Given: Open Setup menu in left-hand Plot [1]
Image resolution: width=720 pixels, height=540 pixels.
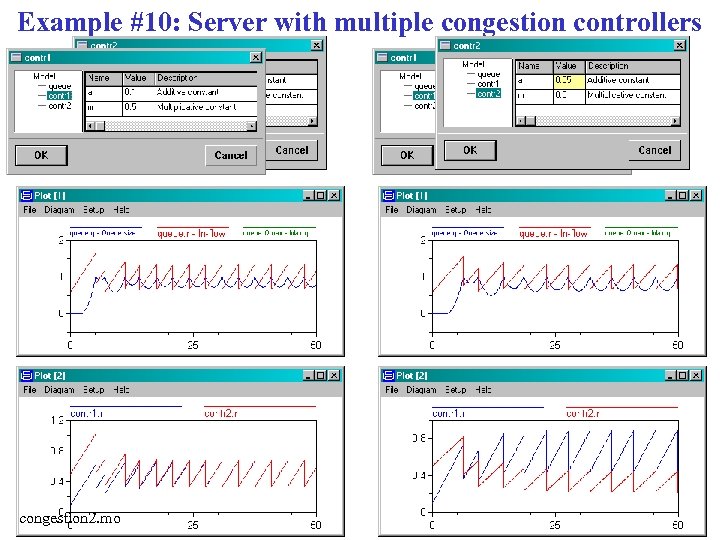Looking at the screenshot, I should tap(94, 210).
